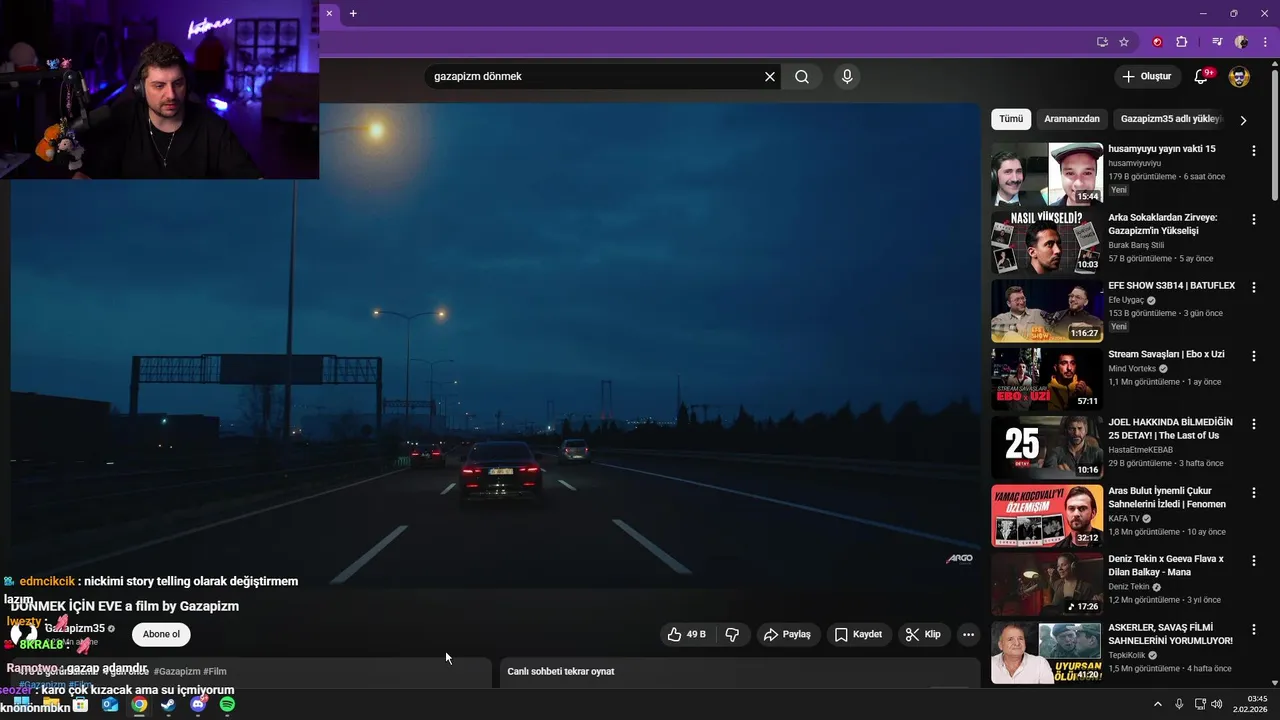This screenshot has height=720, width=1280.
Task: Click the title 'EFE SHOW S3B14 | BATUFLEX'
Action: (x=1171, y=286)
